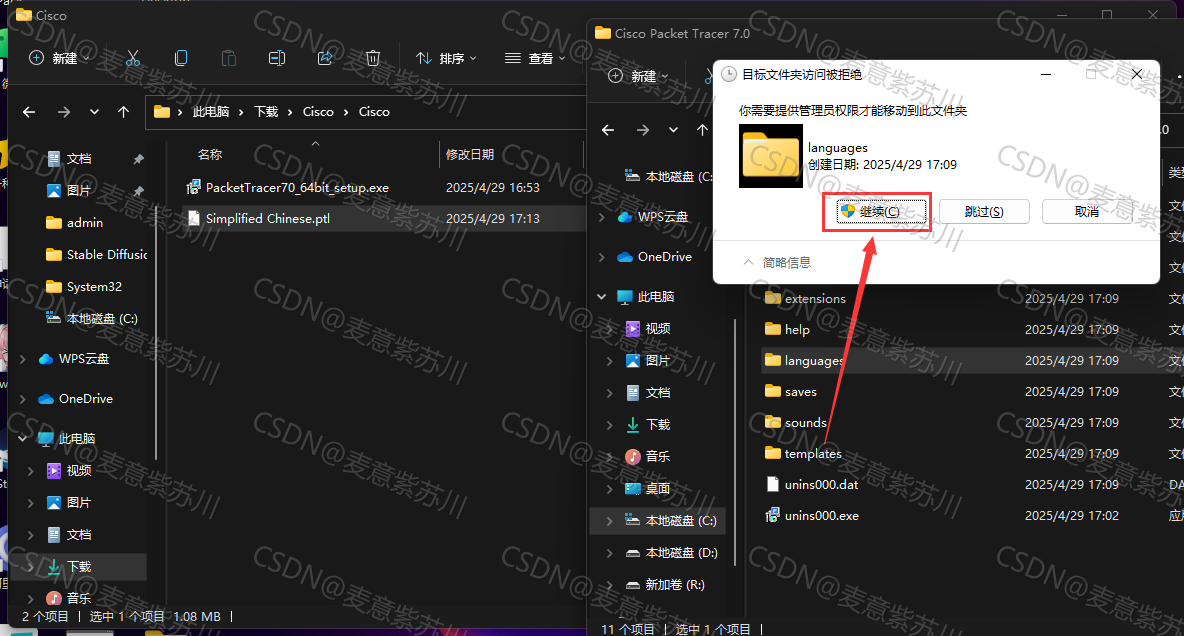The image size is (1184, 636).
Task: Select the languages folder in the file list
Action: (814, 360)
